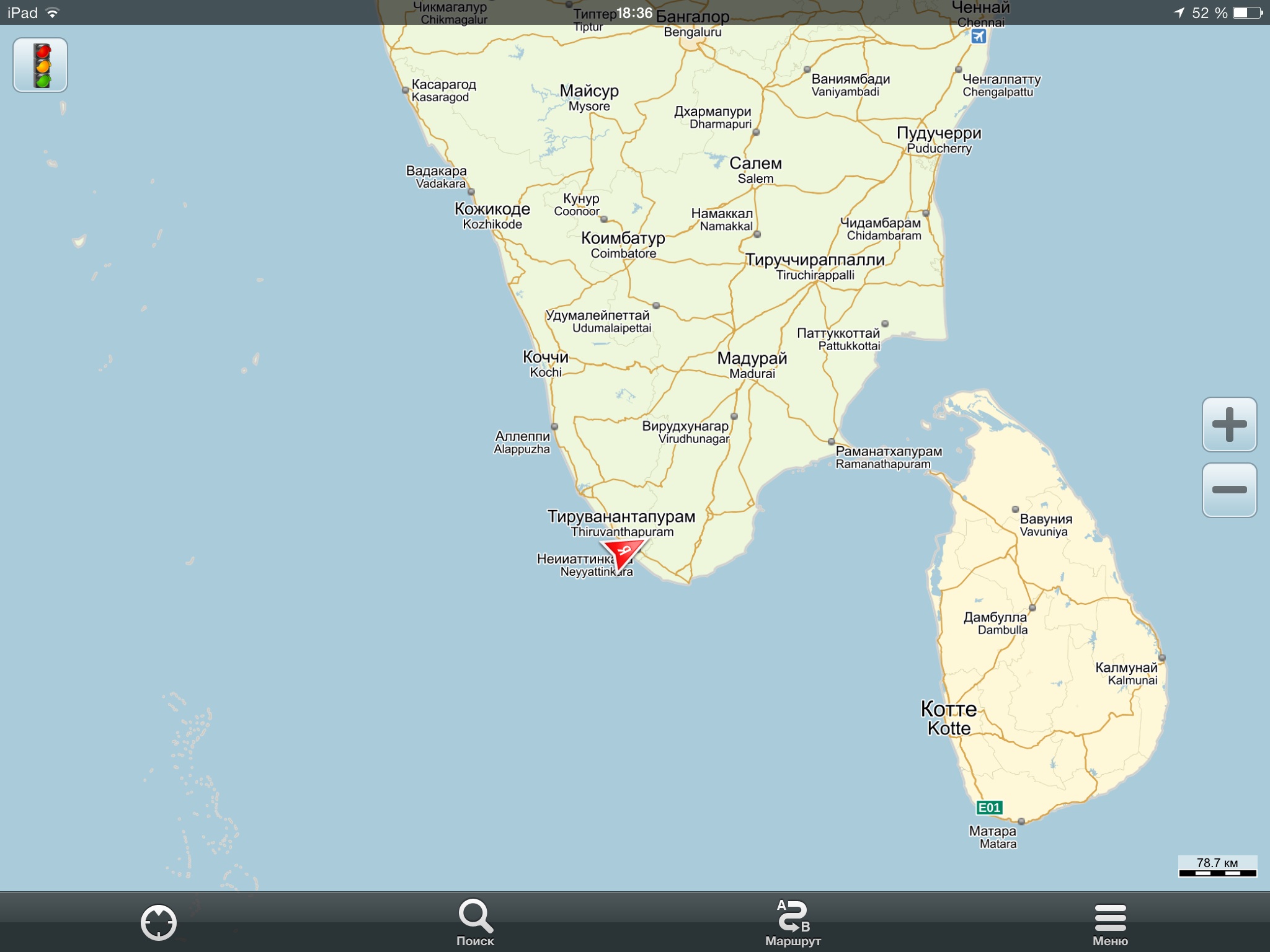
Task: Select the Касарагод Kasaragod label
Action: 443,90
